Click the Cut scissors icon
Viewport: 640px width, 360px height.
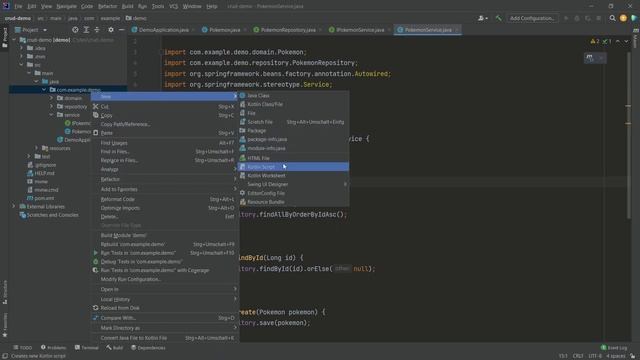click(96, 107)
